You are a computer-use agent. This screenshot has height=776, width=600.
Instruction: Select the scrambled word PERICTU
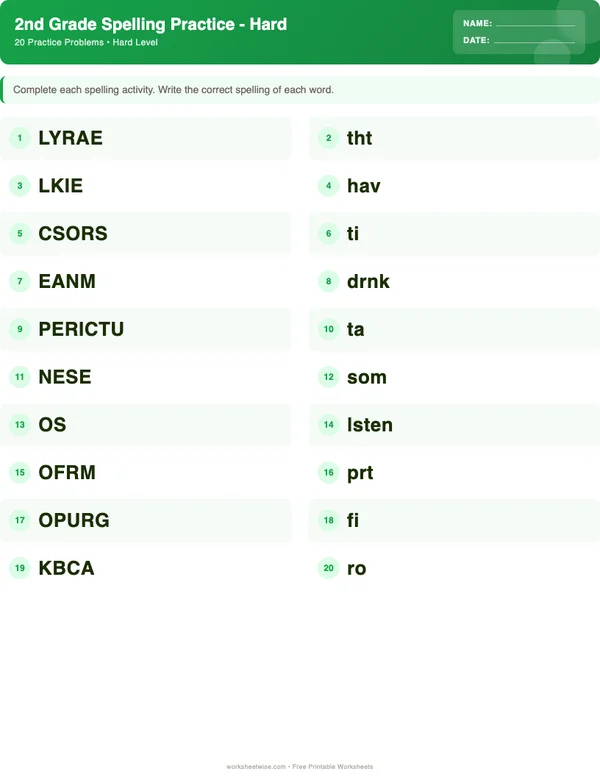click(81, 329)
